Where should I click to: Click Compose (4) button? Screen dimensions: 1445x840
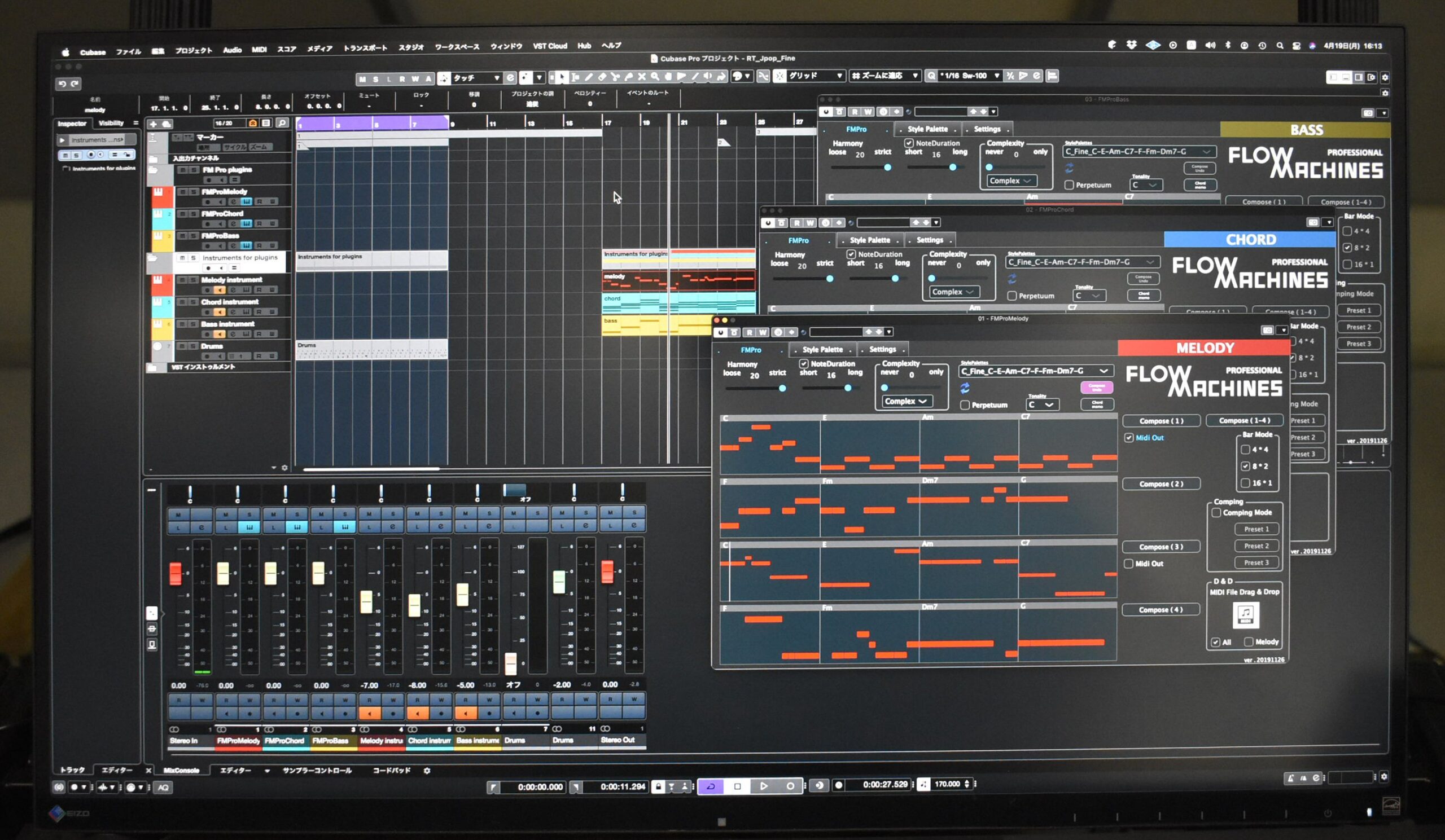[1161, 610]
